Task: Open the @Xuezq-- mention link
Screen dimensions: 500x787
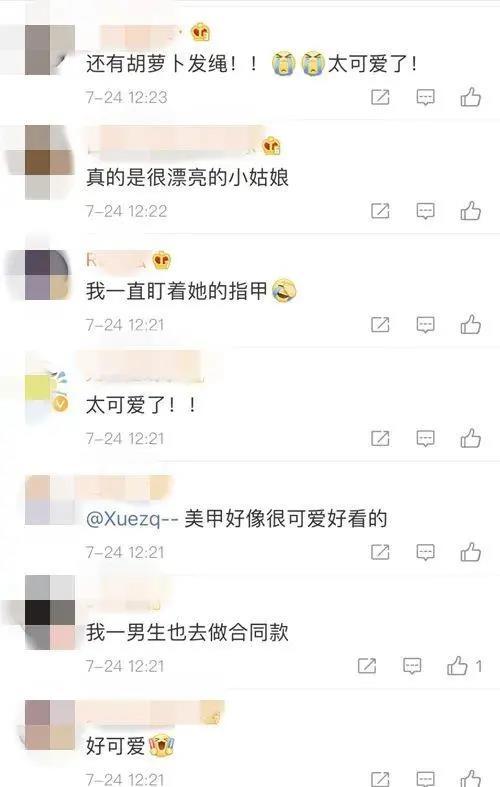Action: pyautogui.click(x=132, y=519)
